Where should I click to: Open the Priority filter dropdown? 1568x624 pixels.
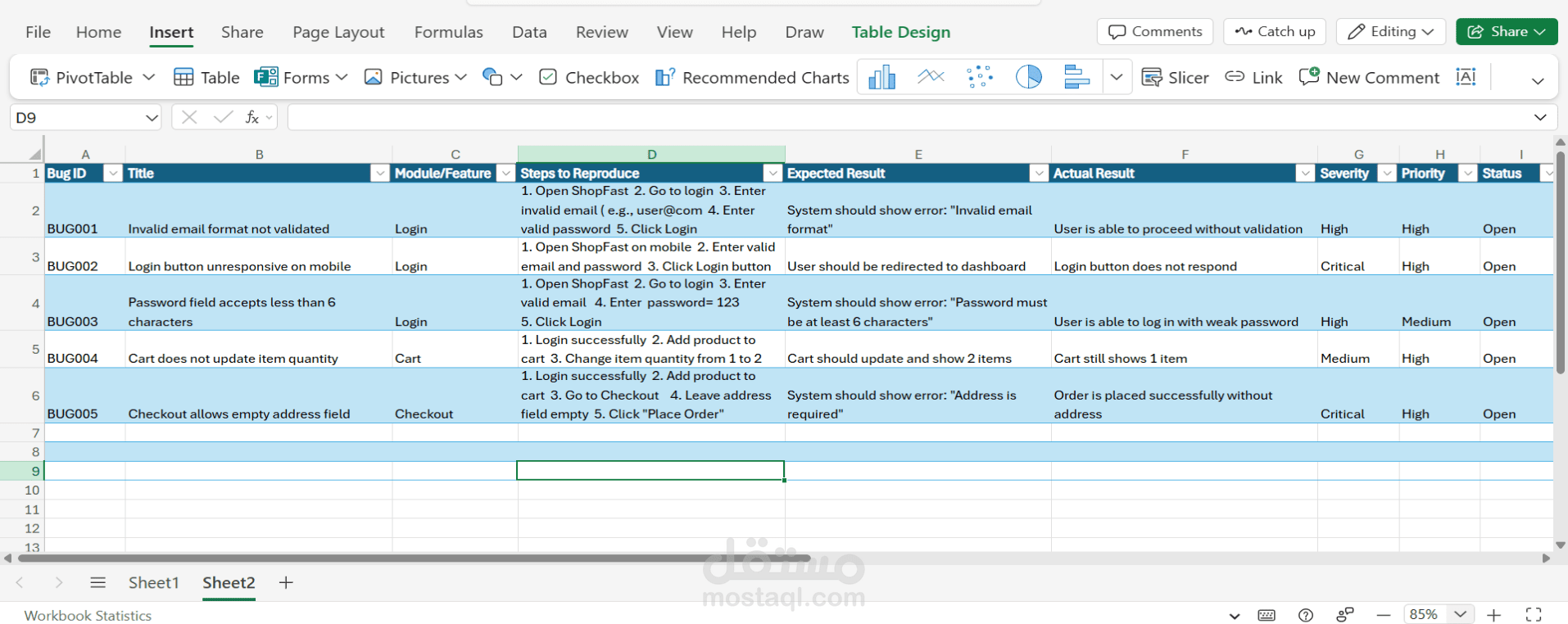click(x=1468, y=173)
